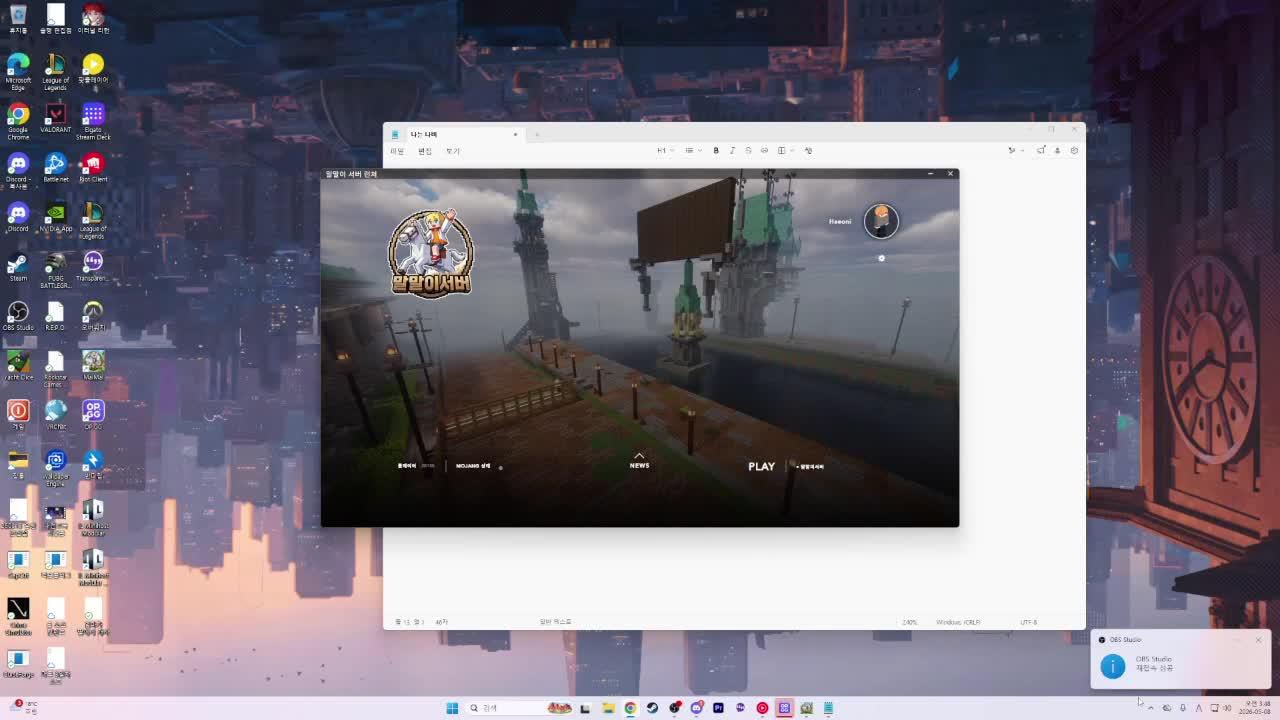Open PUBG BATTLEGROUNDS desktop shortcut

tap(55, 270)
